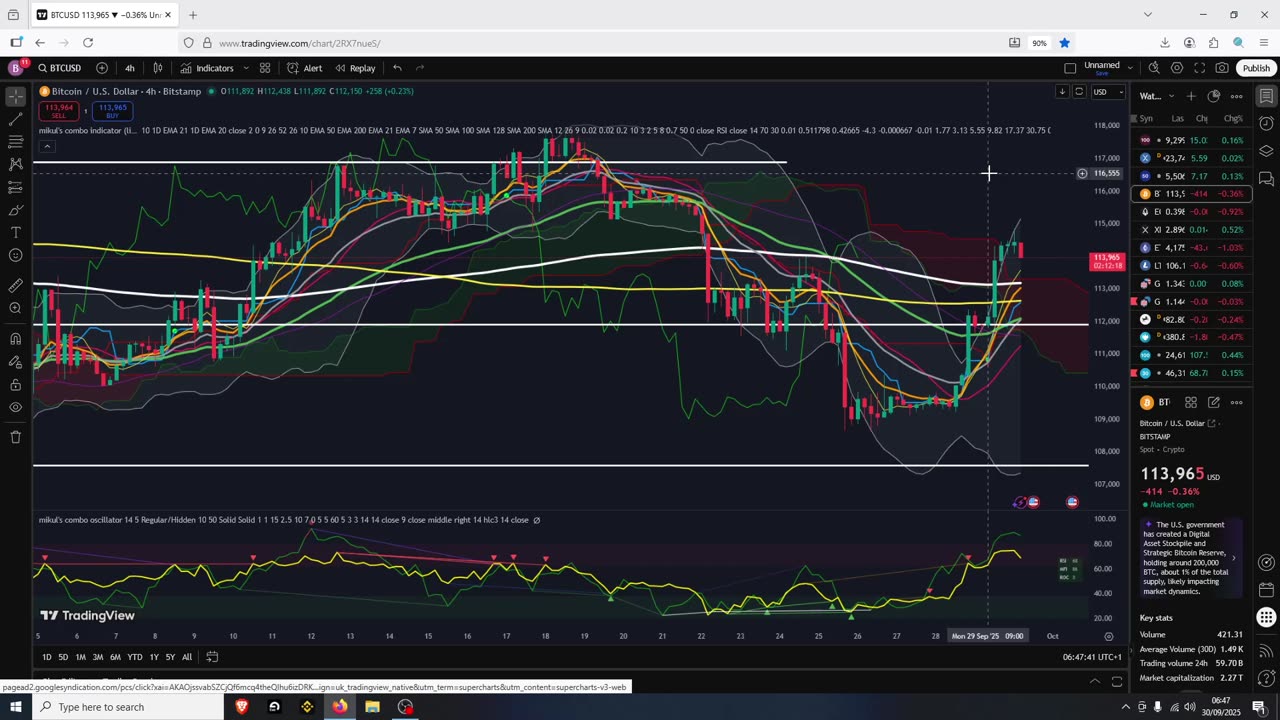This screenshot has height=720, width=1280.
Task: Open the candlestick chart style selector
Action: (158, 68)
